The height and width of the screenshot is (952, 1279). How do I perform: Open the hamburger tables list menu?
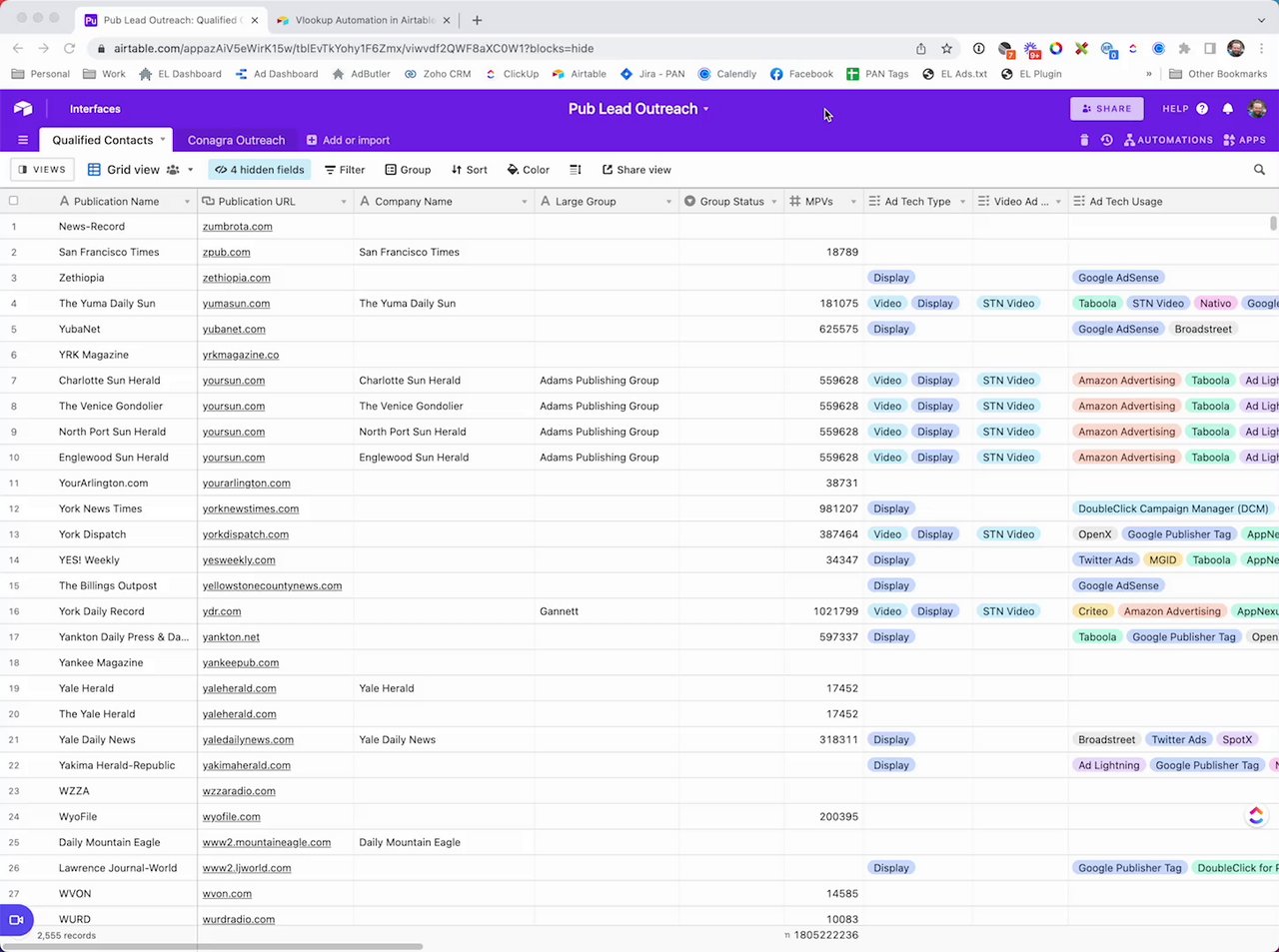(x=23, y=140)
